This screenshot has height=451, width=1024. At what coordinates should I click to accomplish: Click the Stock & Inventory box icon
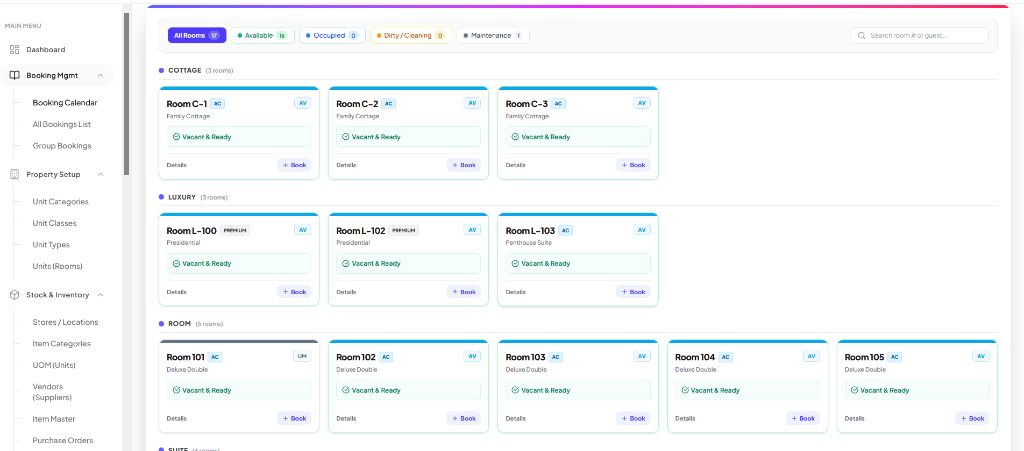pos(14,295)
